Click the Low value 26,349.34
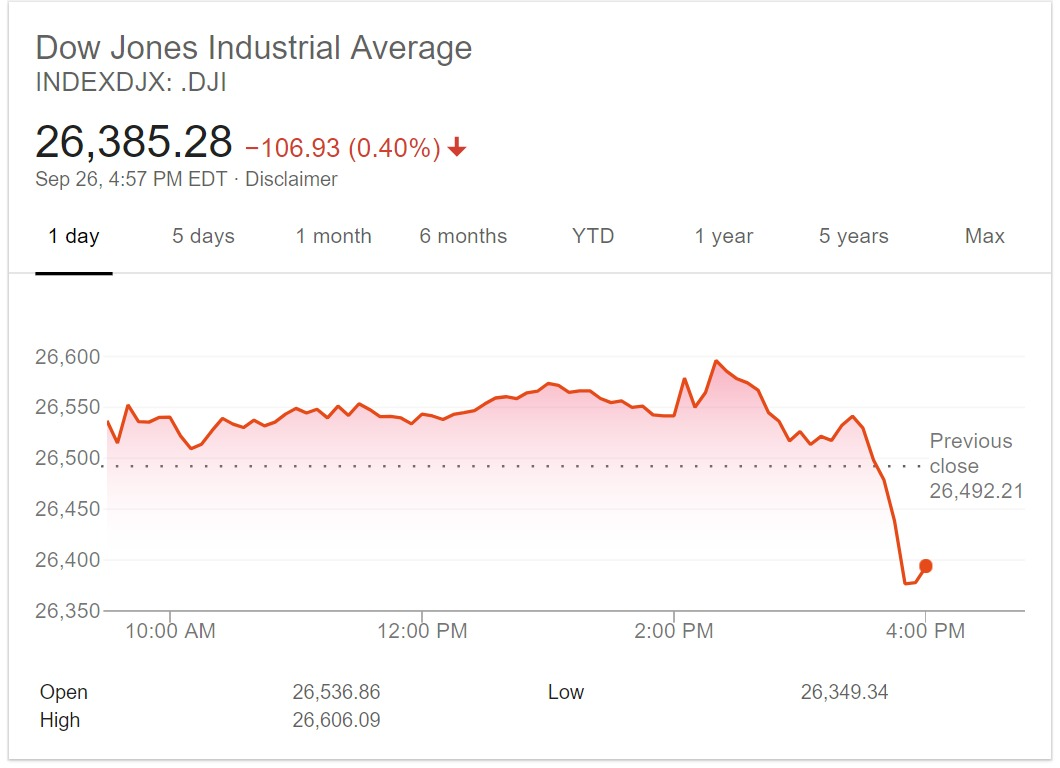The height and width of the screenshot is (768, 1060). [844, 692]
